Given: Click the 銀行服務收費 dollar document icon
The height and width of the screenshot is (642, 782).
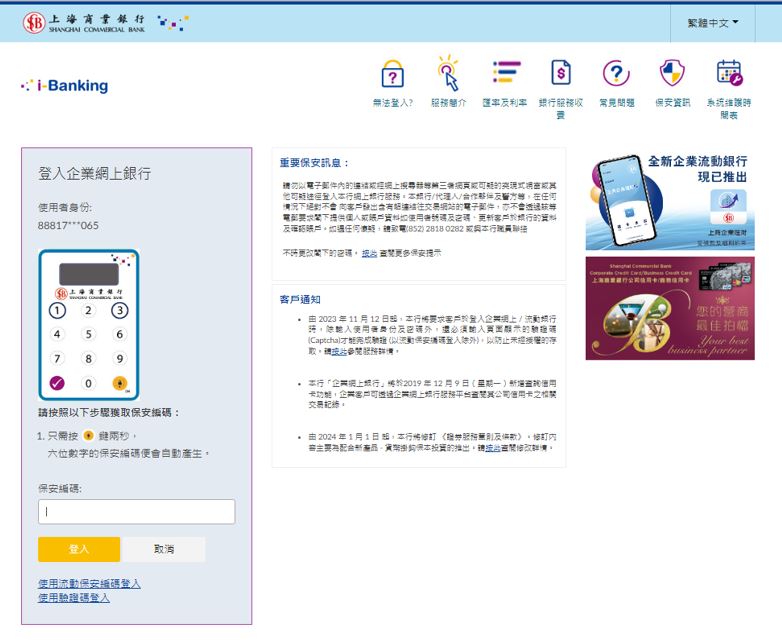Looking at the screenshot, I should click(x=561, y=74).
